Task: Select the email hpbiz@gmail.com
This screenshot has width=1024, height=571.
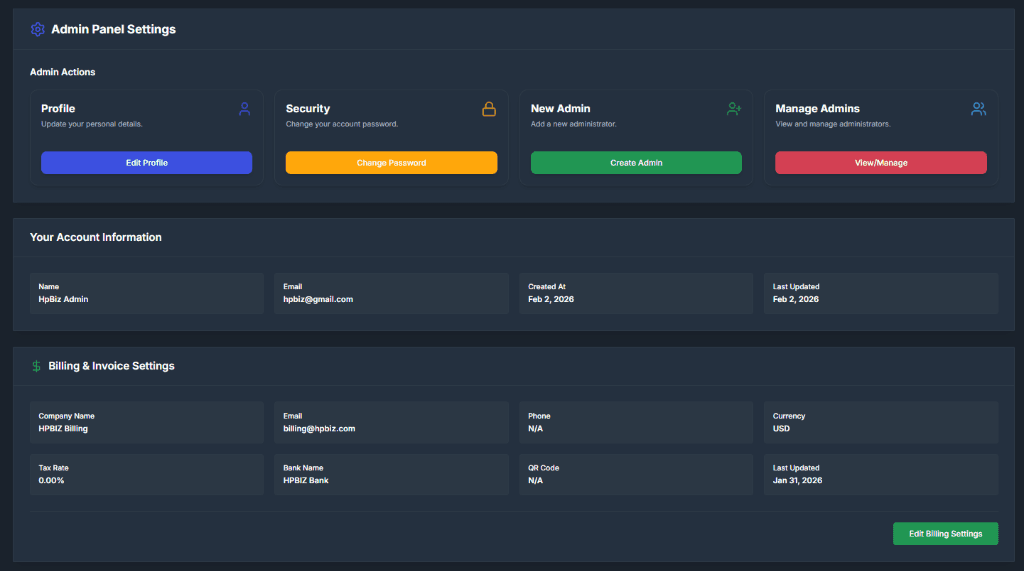Action: pyautogui.click(x=318, y=299)
